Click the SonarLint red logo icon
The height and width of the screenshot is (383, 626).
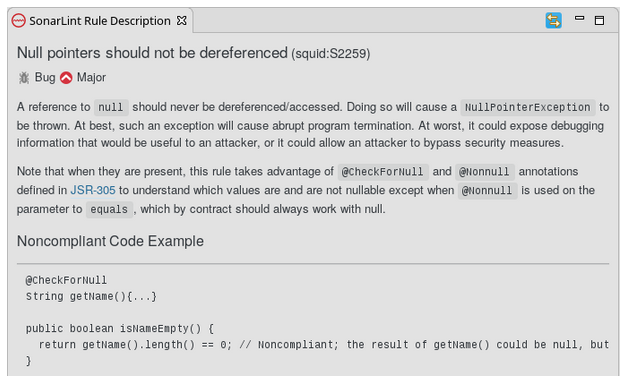18,21
